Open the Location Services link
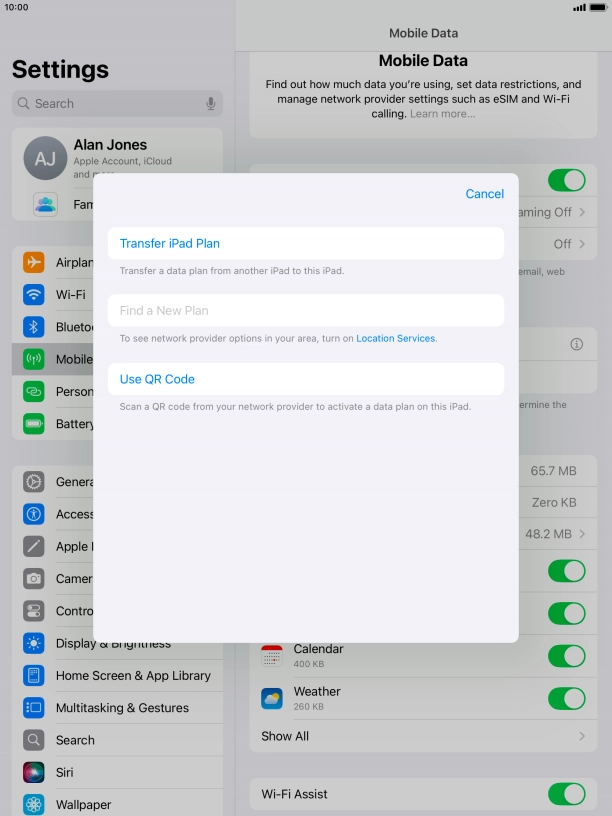Screen dimensions: 612x816 pyautogui.click(x=395, y=339)
